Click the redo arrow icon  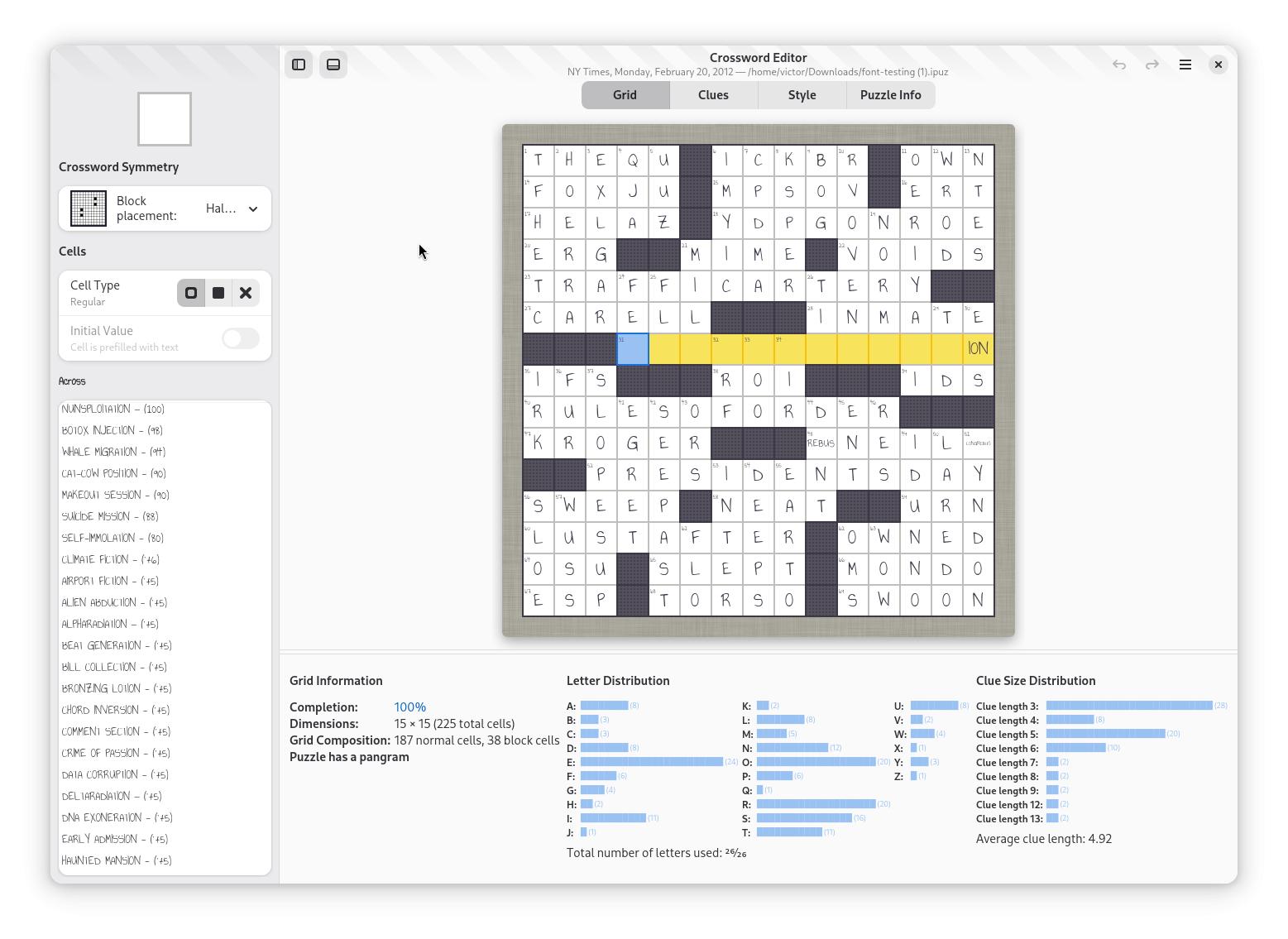coord(1152,64)
